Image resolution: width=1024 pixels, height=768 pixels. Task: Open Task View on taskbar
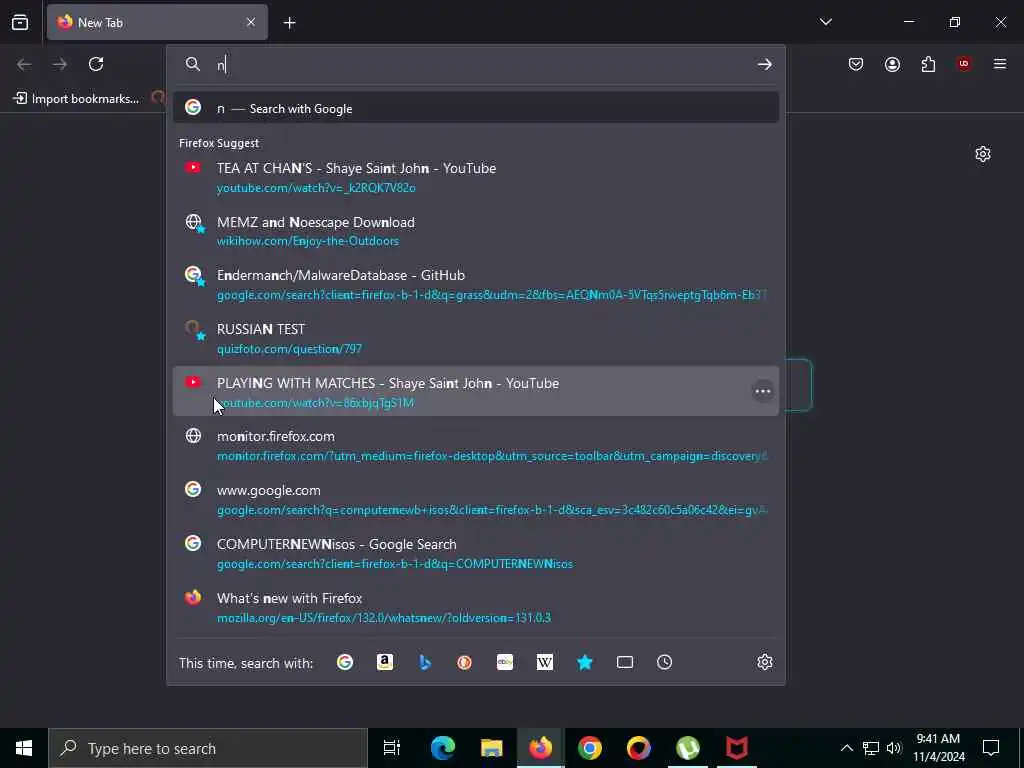point(392,748)
